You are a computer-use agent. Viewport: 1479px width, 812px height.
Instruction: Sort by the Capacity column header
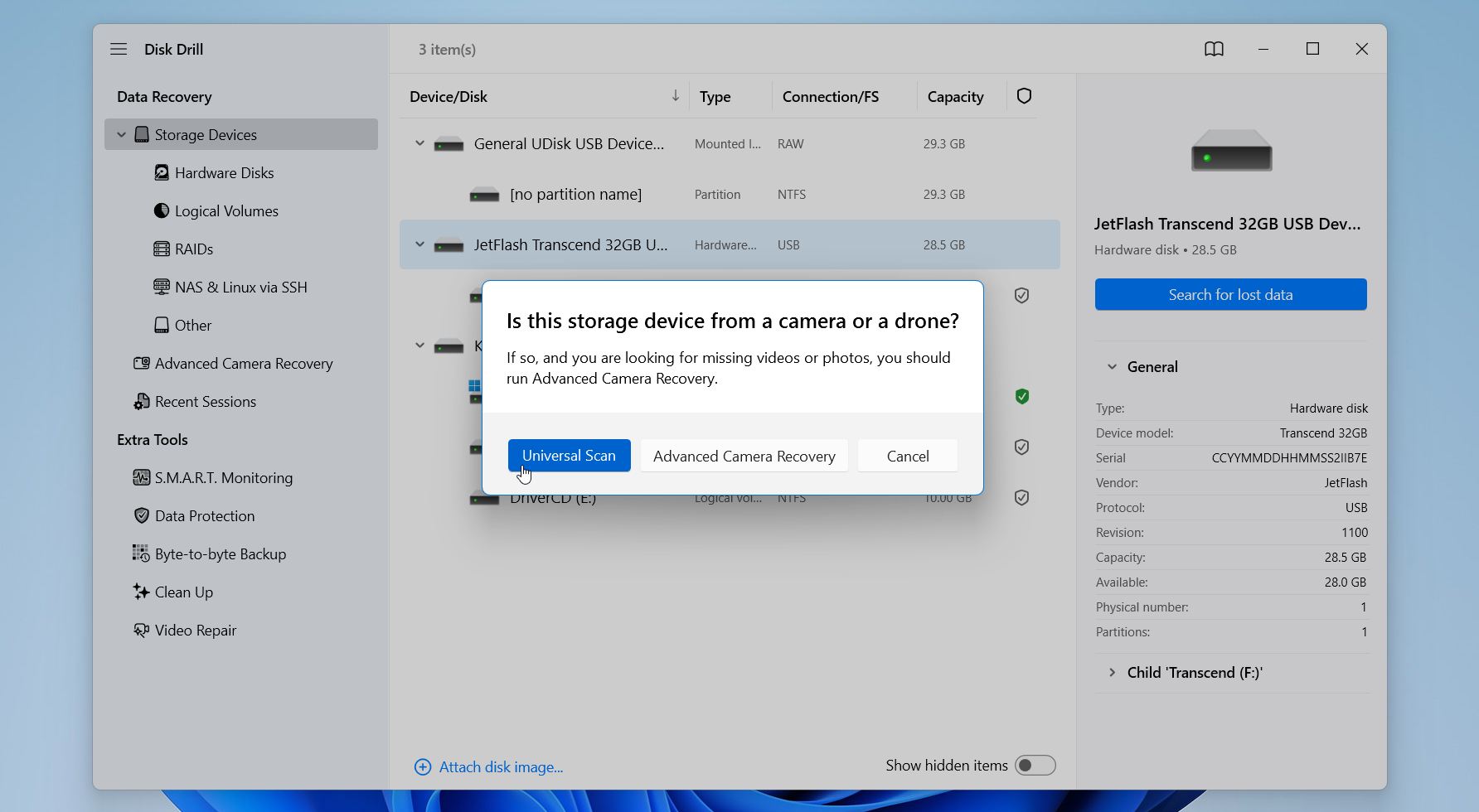click(x=955, y=96)
